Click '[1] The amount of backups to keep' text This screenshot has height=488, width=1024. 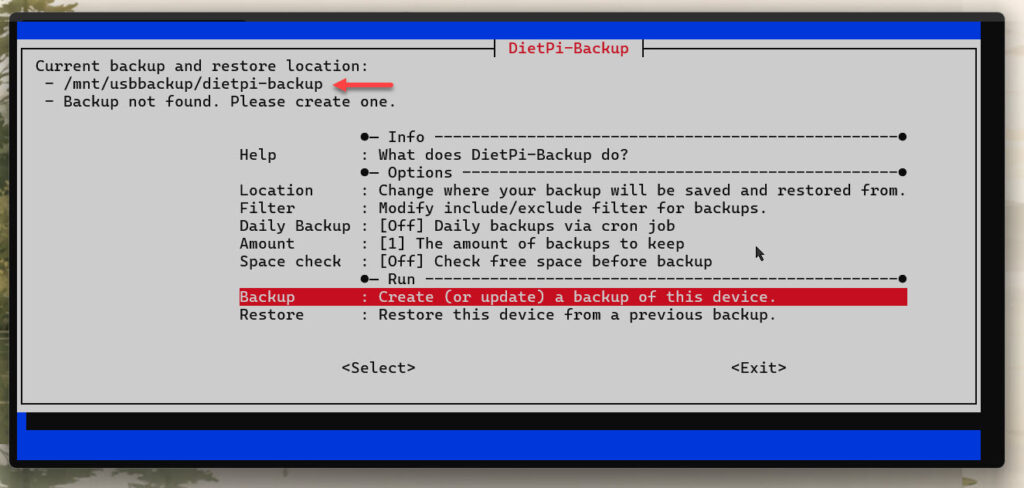click(532, 244)
